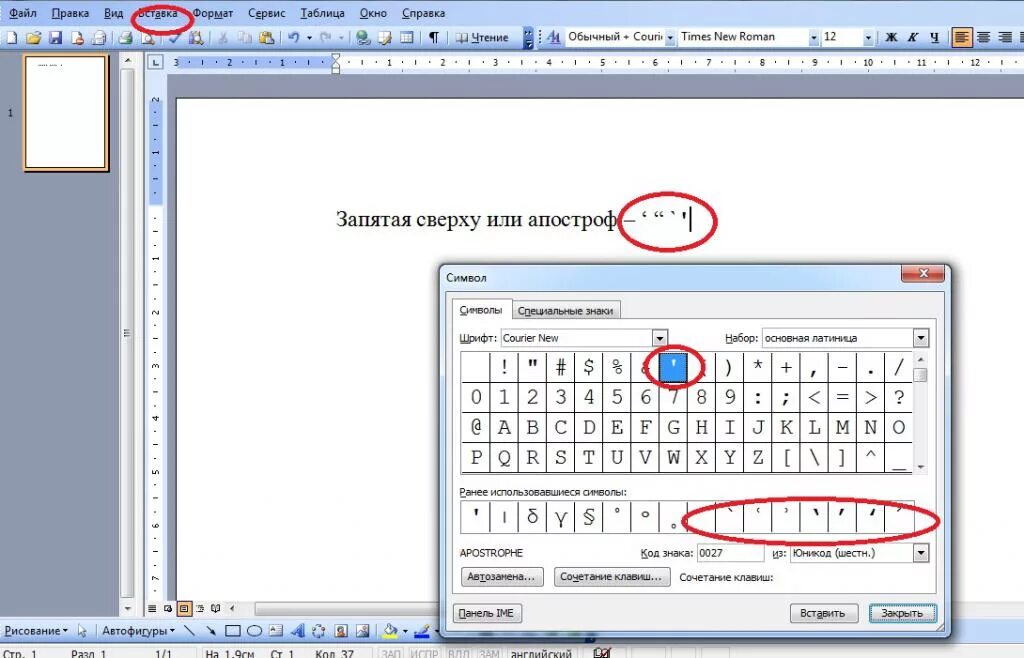Save the document with floppy icon
Viewport: 1024px width, 658px height.
click(x=56, y=38)
